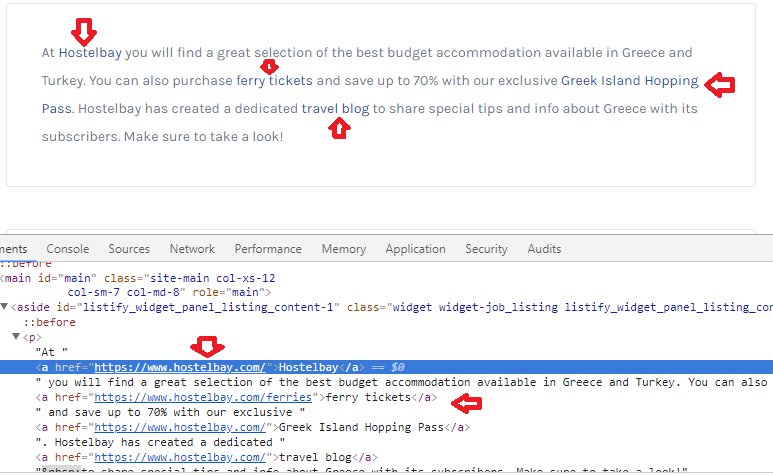Visit the travel blog link
773x475 pixels.
tap(335, 109)
